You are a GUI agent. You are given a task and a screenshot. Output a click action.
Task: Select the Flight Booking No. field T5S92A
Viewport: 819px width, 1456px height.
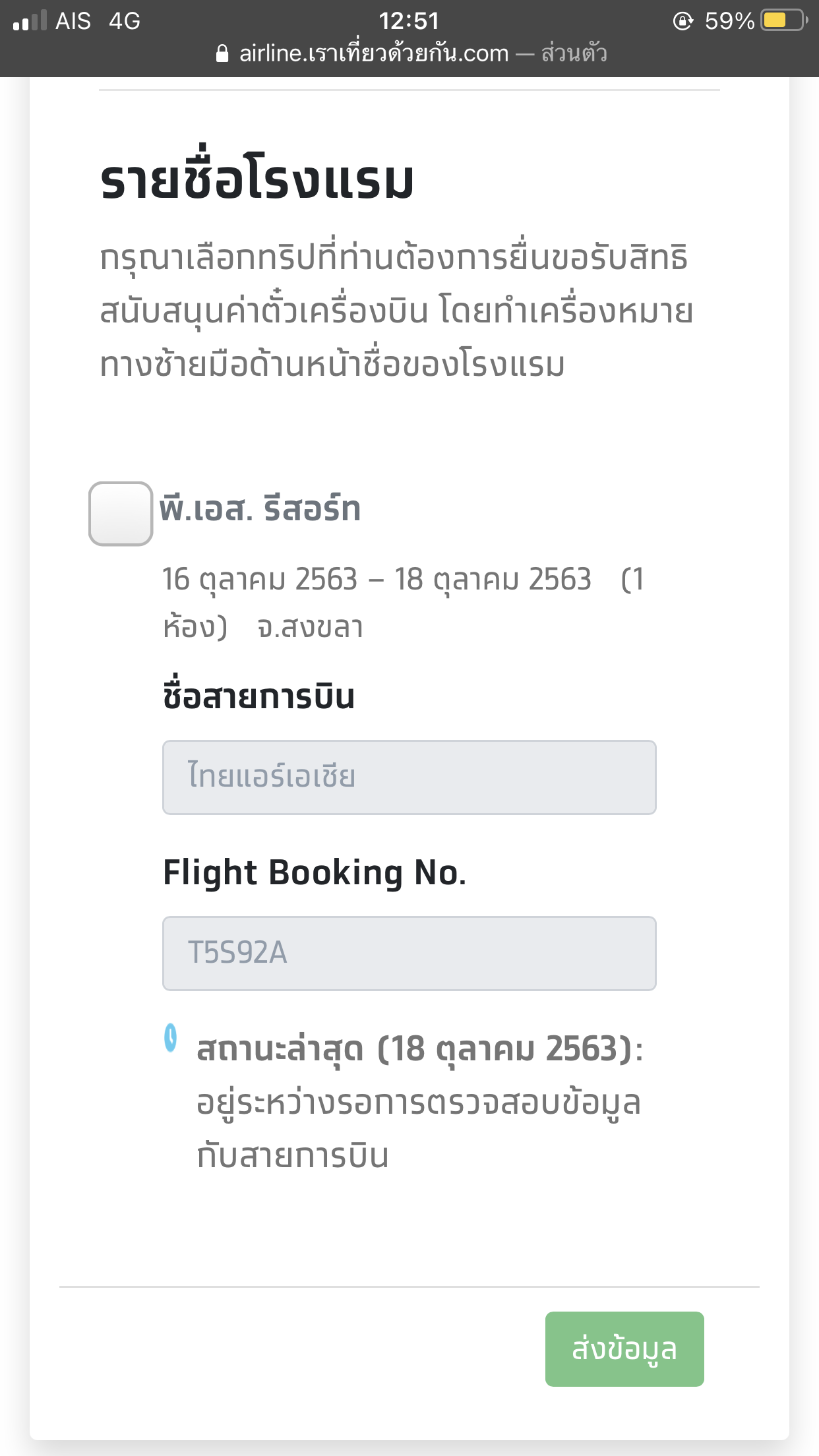coord(409,954)
